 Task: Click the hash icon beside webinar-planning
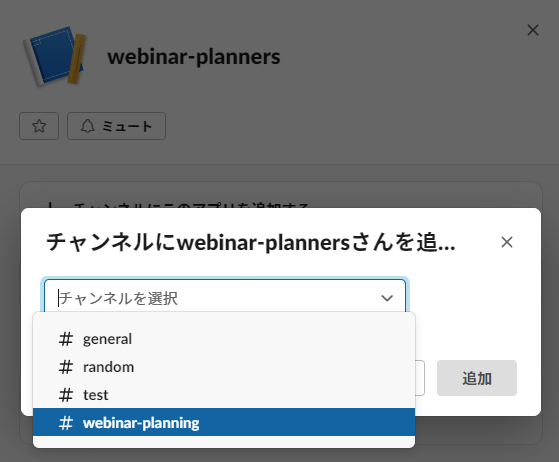point(66,423)
